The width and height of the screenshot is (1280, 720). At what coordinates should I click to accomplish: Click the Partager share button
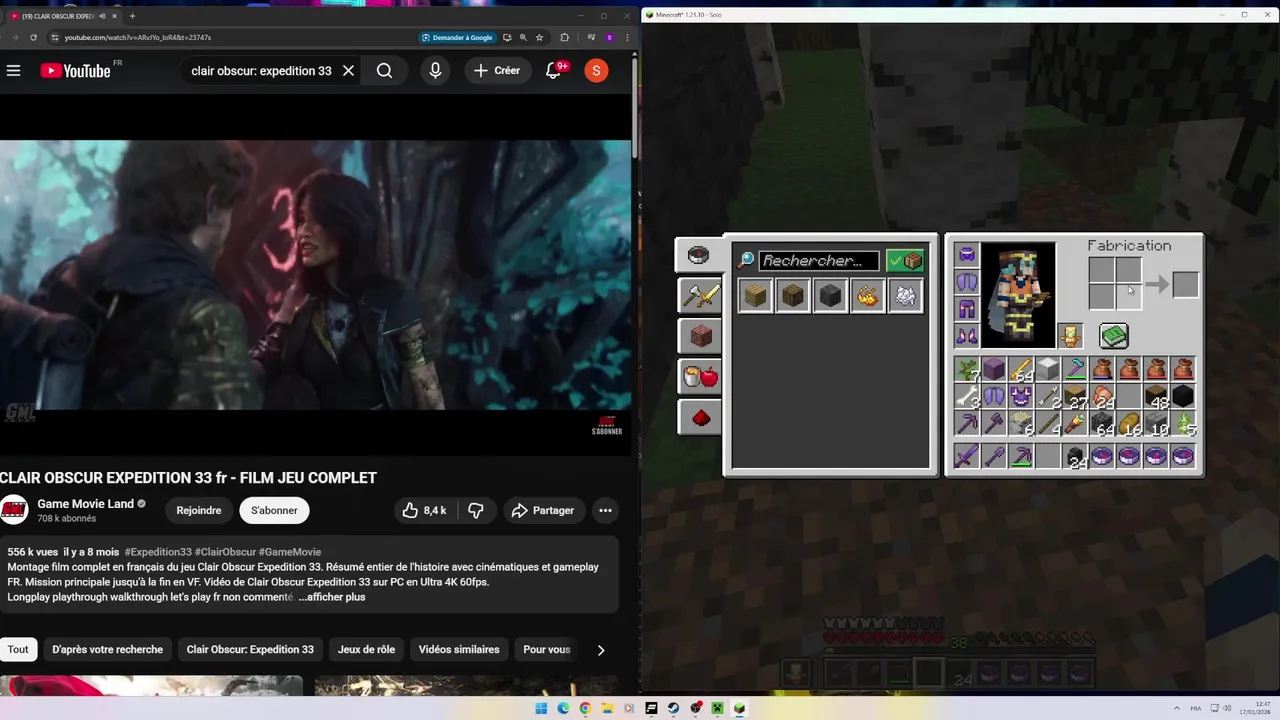click(542, 510)
